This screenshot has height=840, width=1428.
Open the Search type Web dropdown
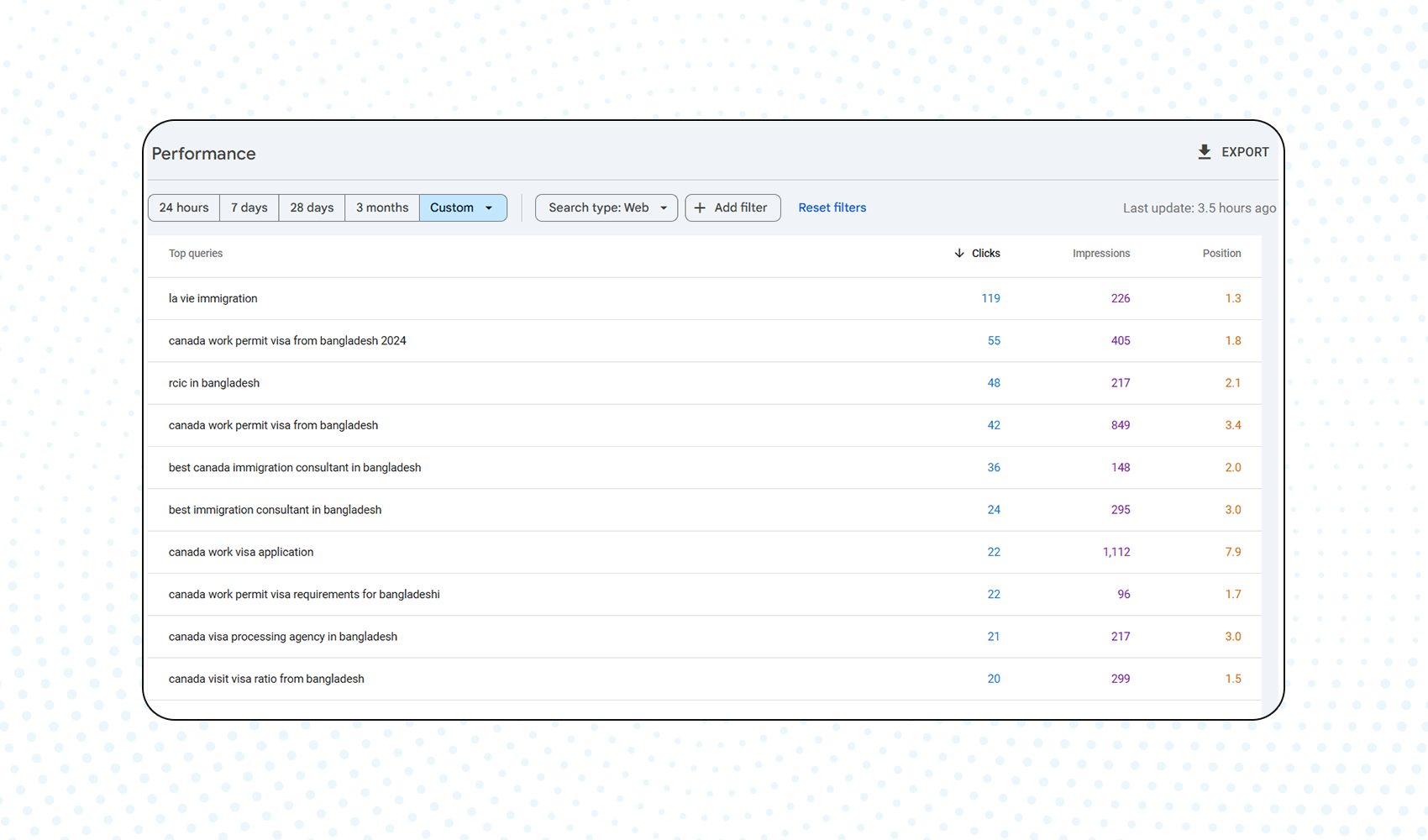coord(606,207)
